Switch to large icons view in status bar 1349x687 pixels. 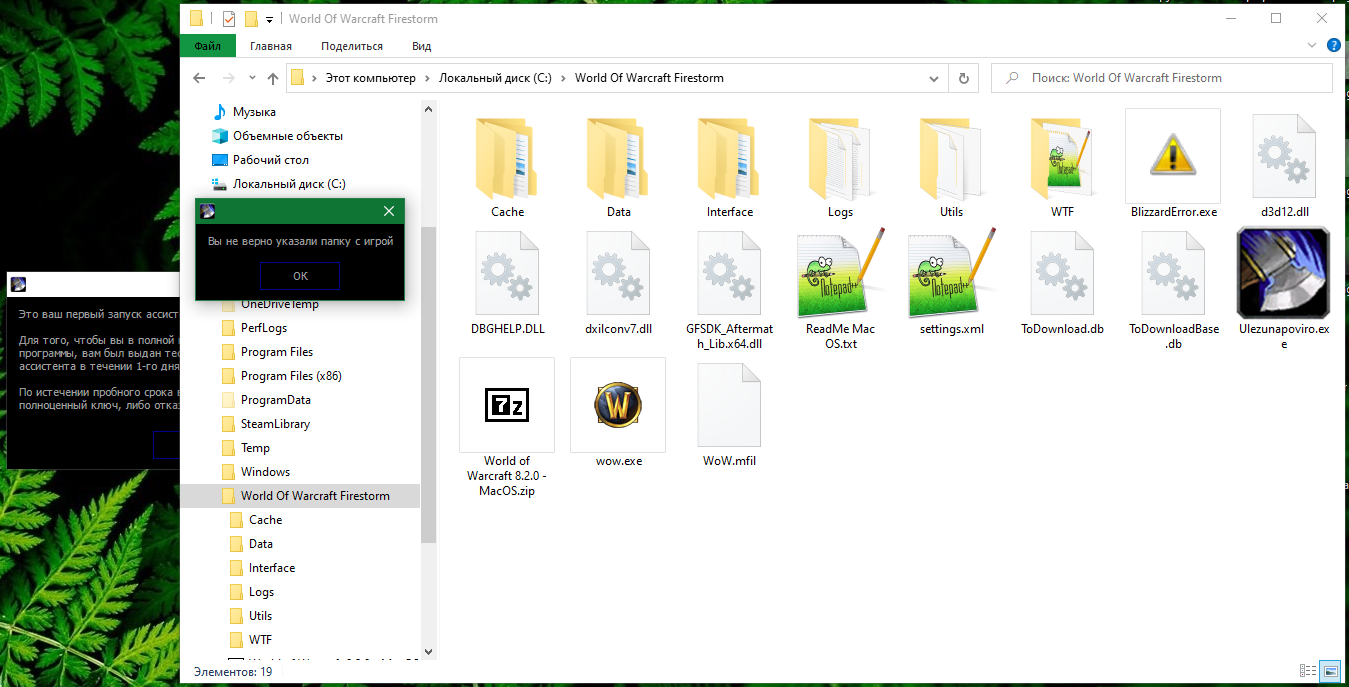click(1330, 671)
